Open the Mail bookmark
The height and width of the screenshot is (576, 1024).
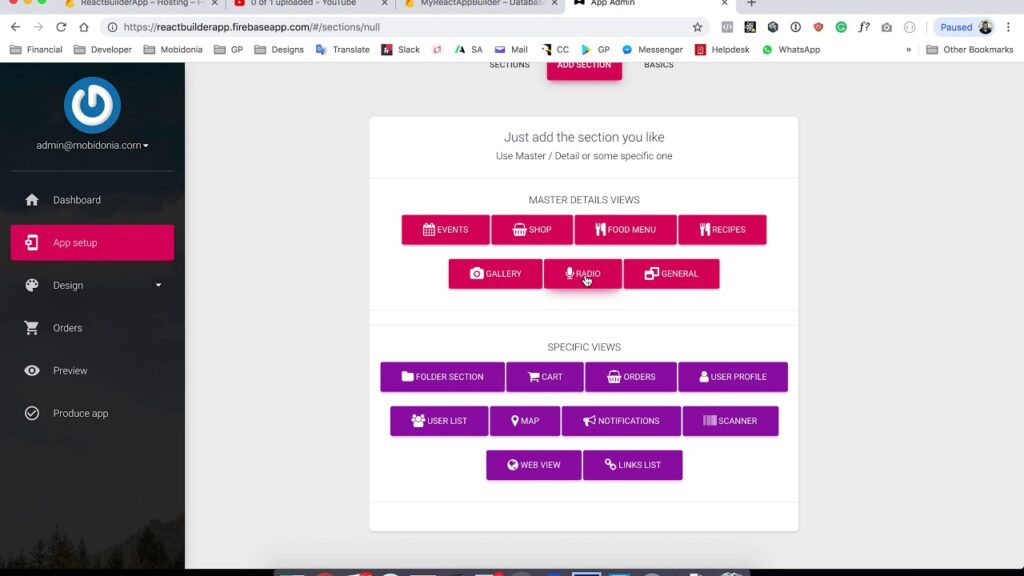click(511, 50)
